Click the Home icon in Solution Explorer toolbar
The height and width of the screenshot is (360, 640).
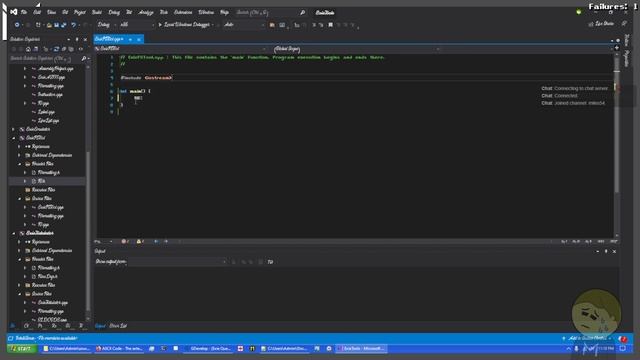coord(28,49)
